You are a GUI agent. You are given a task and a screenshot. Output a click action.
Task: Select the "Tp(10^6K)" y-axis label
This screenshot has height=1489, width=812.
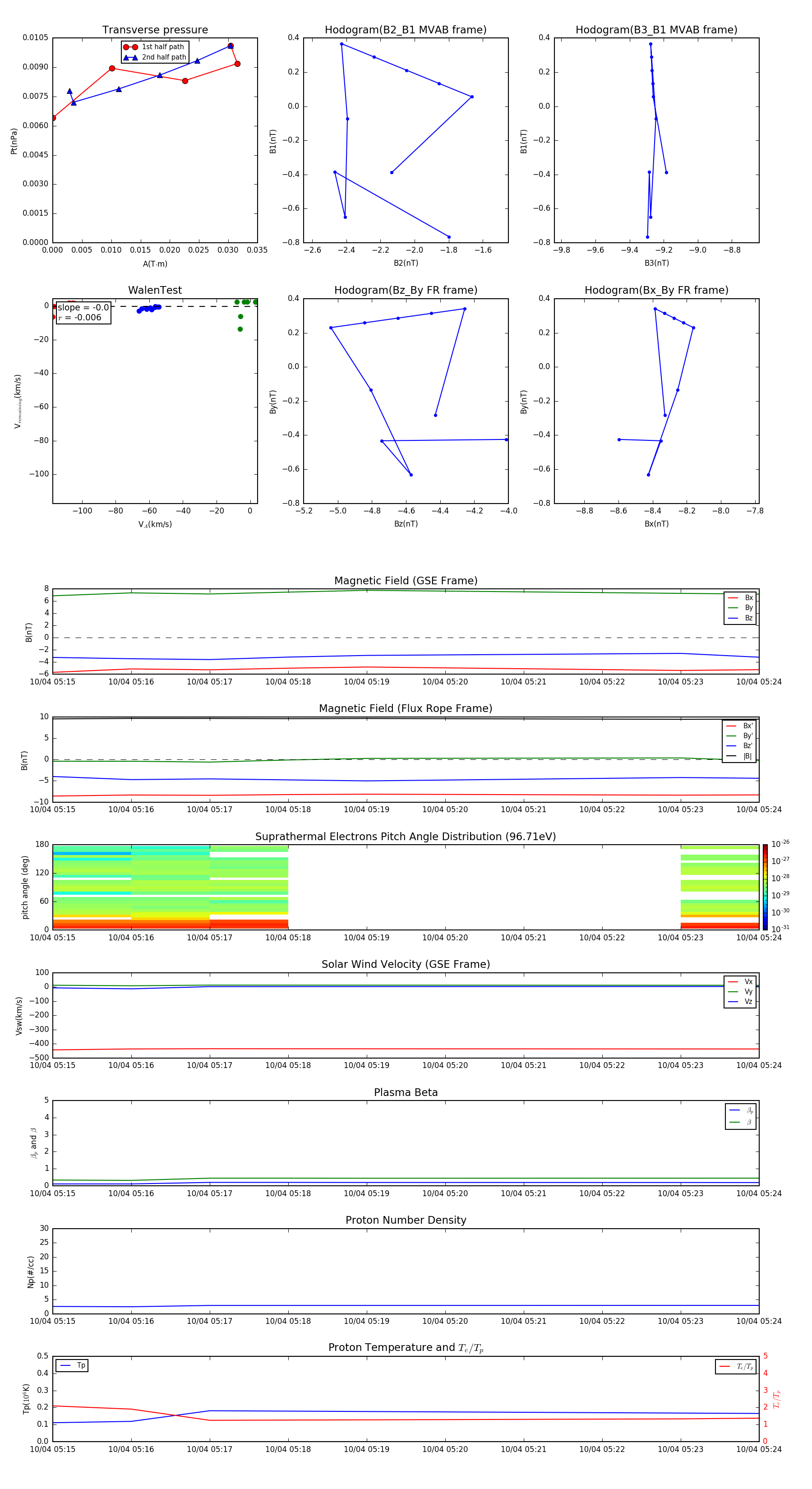(x=26, y=1399)
